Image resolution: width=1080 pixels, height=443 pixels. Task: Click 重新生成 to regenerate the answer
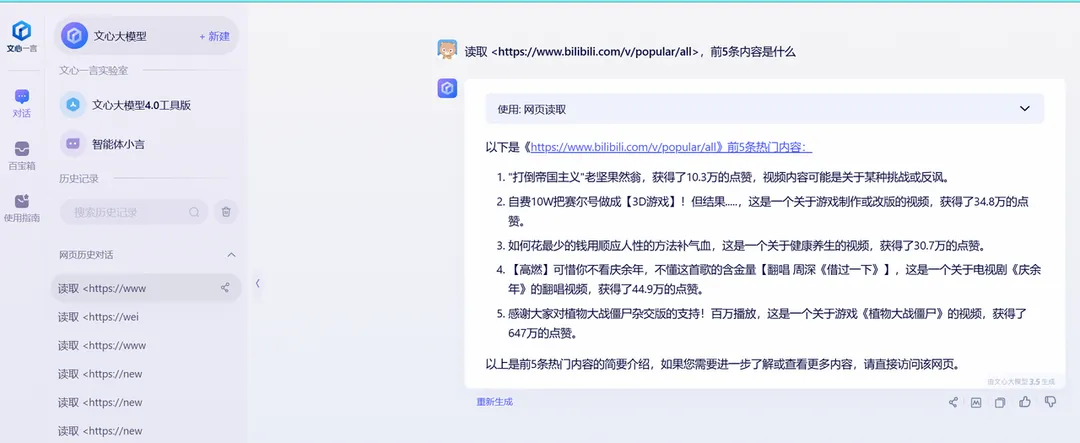tap(494, 402)
